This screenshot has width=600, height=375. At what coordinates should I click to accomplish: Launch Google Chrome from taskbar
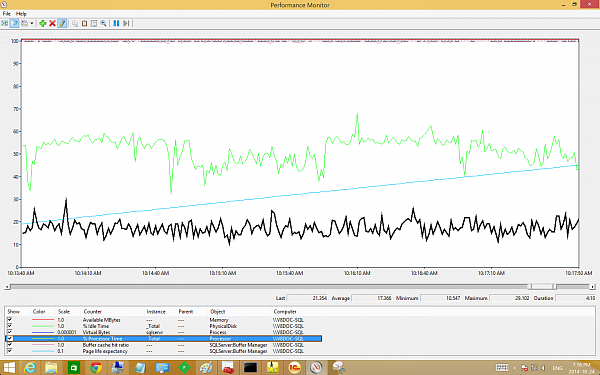coord(96,368)
